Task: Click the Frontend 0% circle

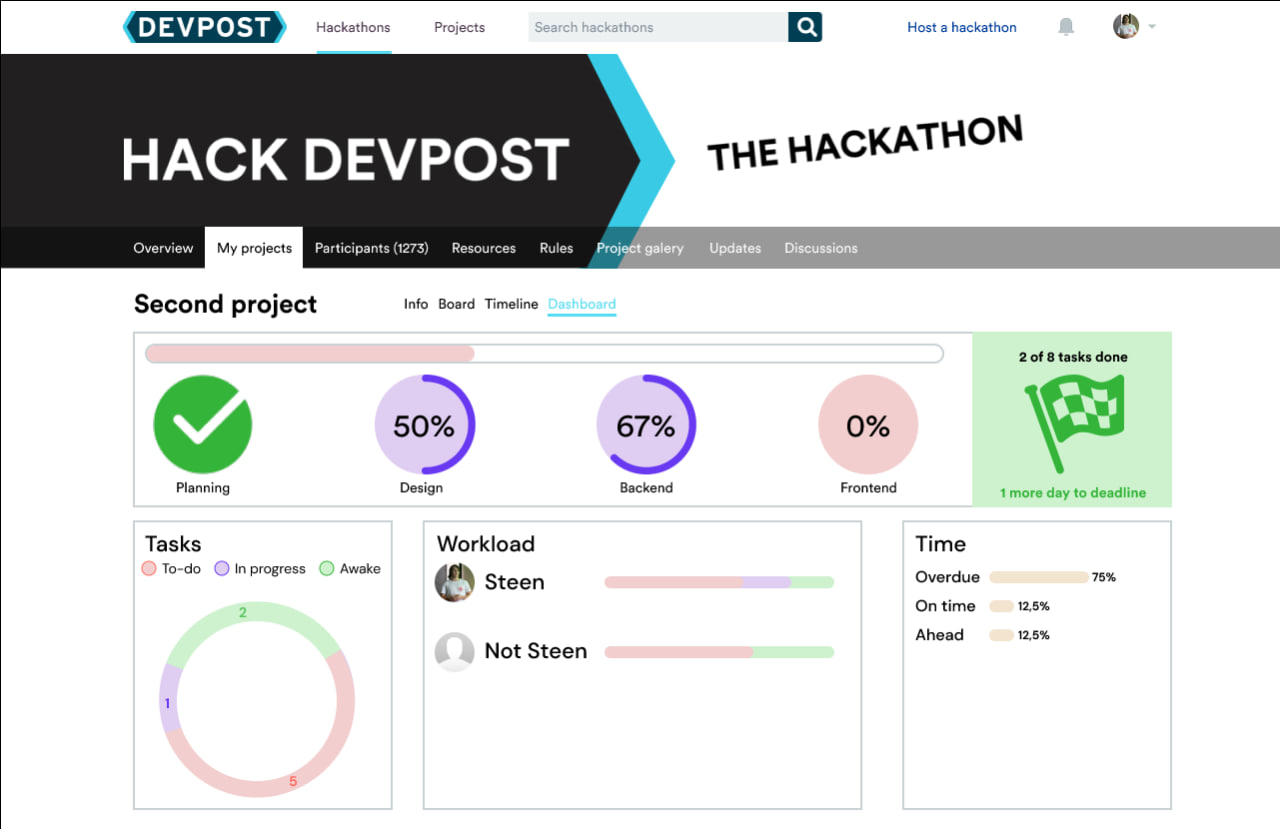Action: (868, 425)
